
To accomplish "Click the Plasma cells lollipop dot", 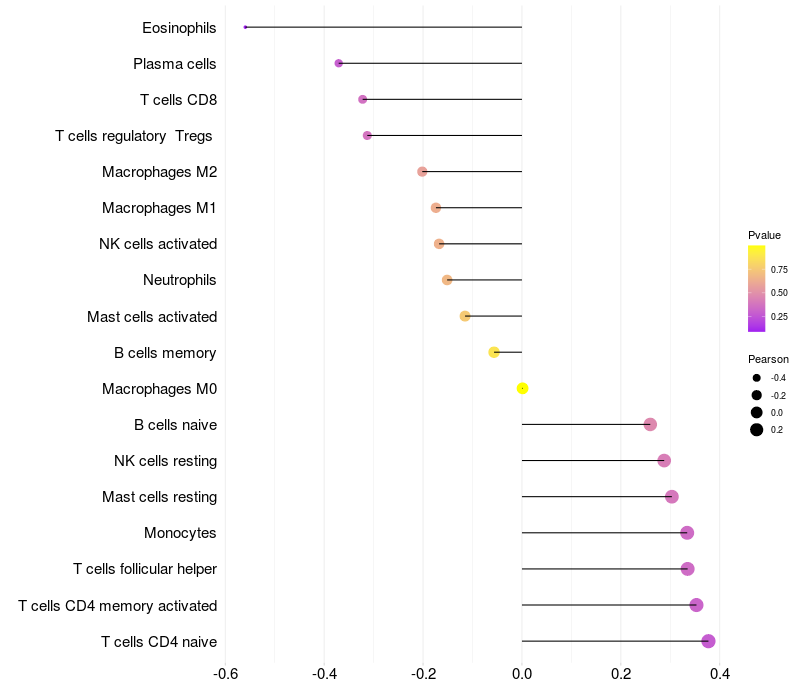I will coord(339,63).
